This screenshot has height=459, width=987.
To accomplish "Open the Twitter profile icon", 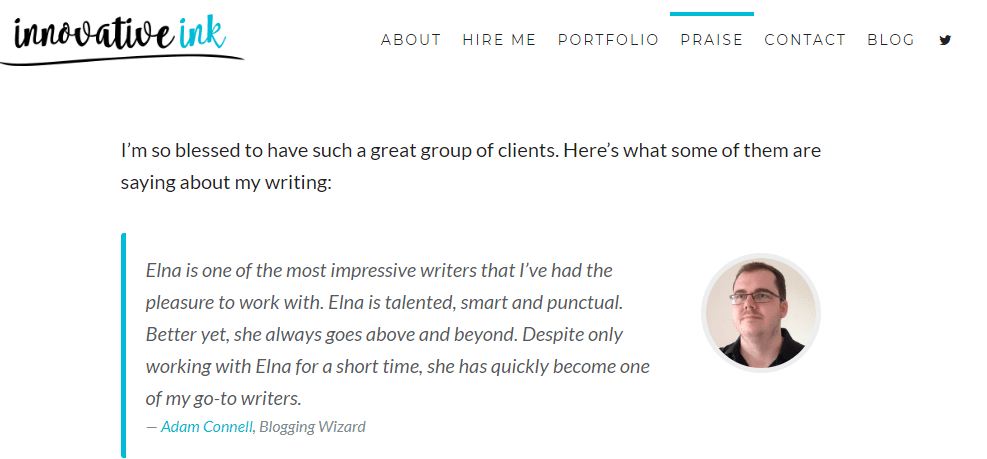I will tap(945, 40).
